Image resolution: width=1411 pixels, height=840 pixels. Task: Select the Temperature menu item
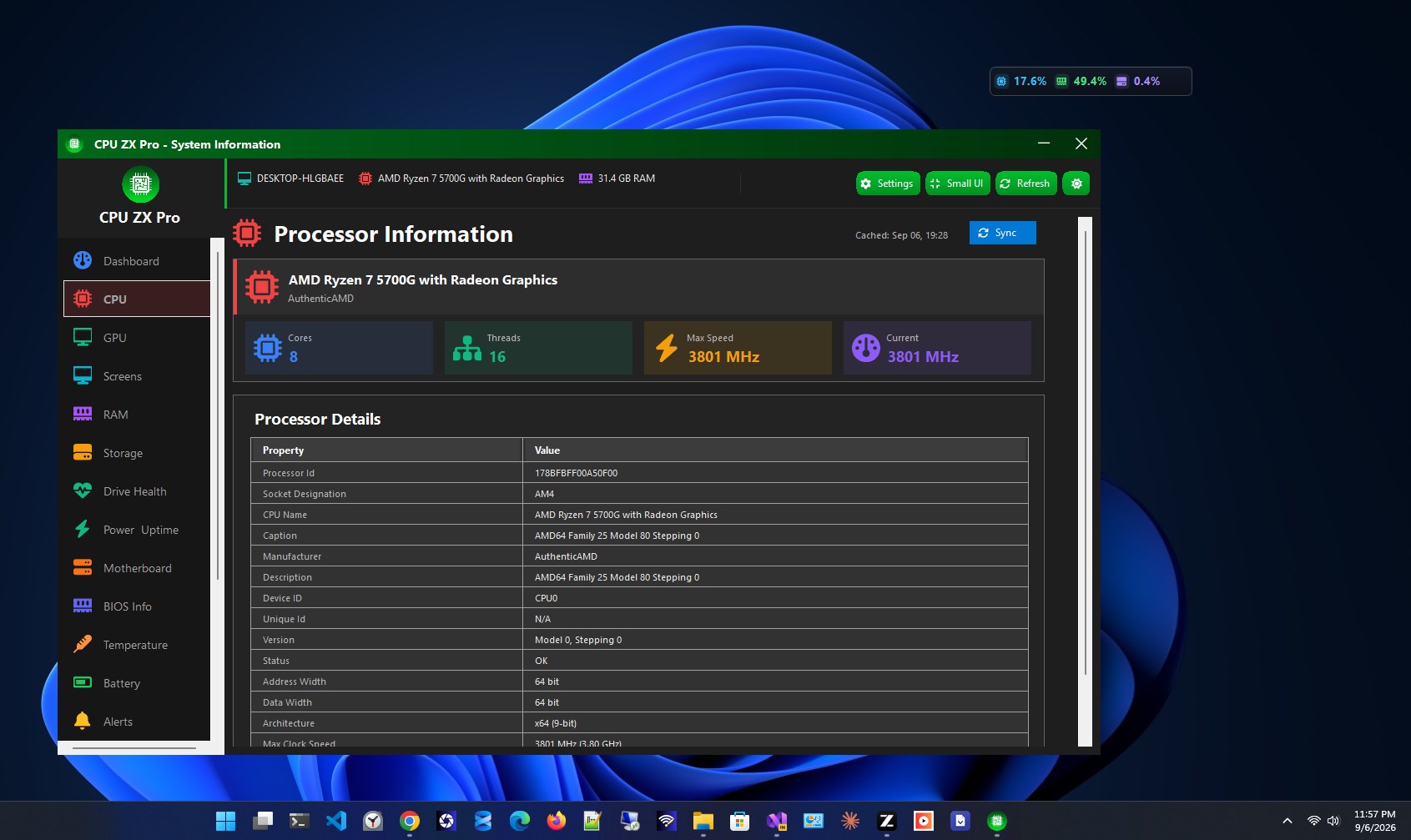(x=137, y=644)
